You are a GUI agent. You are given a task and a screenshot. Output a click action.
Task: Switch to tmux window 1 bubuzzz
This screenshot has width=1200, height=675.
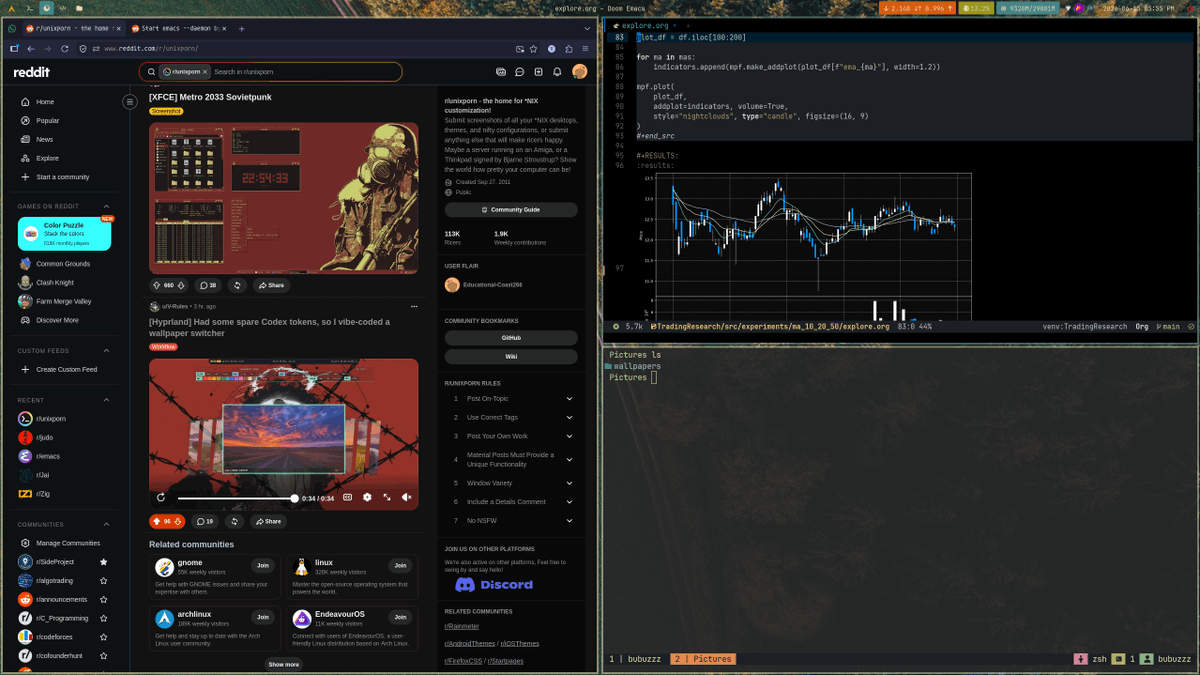636,659
